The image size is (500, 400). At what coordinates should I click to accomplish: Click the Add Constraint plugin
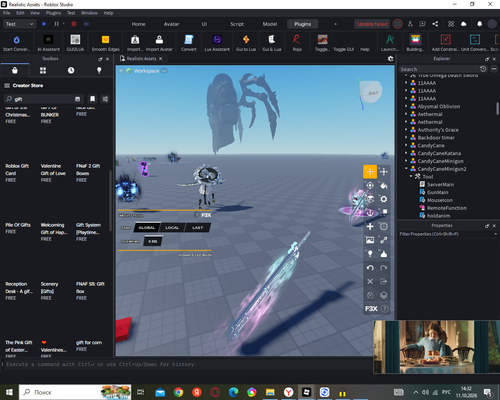pos(446,43)
